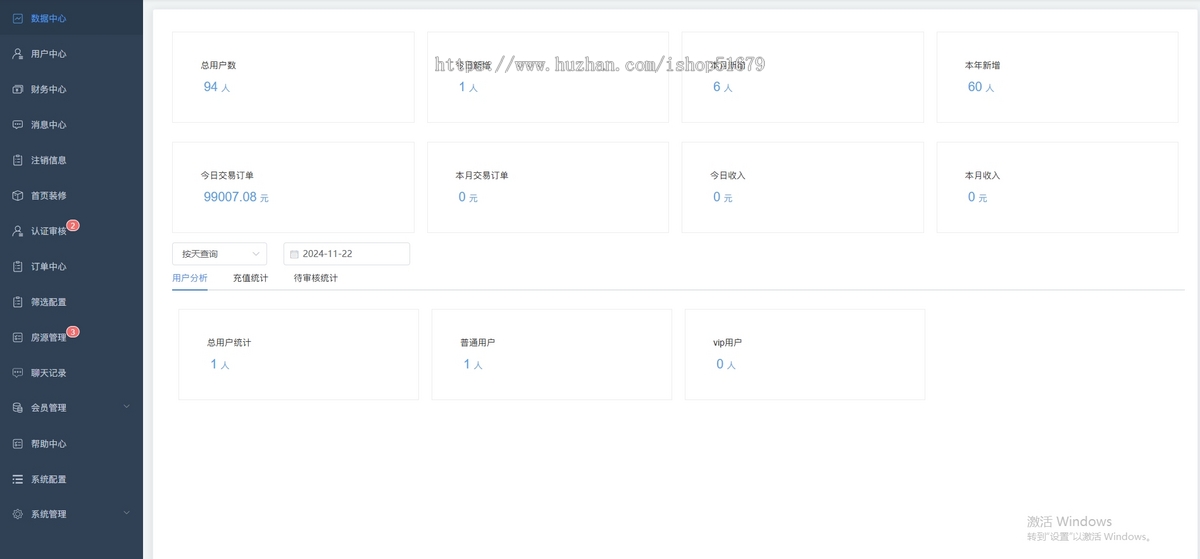Click the 94 人 value

click(x=217, y=88)
